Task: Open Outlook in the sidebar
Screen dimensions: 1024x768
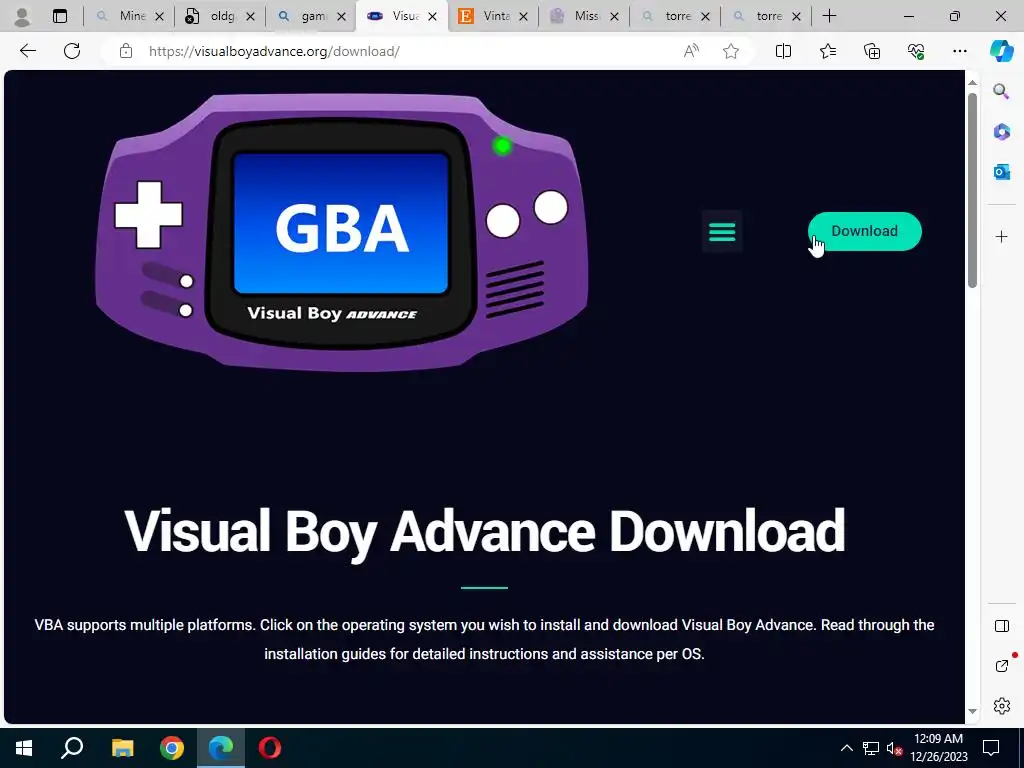Action: pos(1001,172)
